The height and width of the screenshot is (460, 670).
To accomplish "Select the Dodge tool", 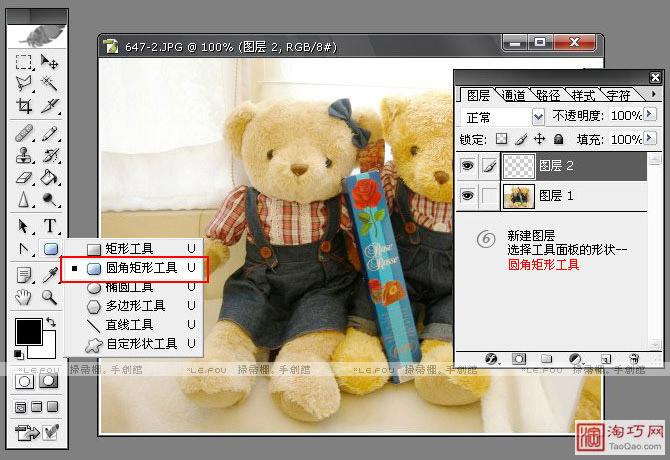I will pos(50,199).
